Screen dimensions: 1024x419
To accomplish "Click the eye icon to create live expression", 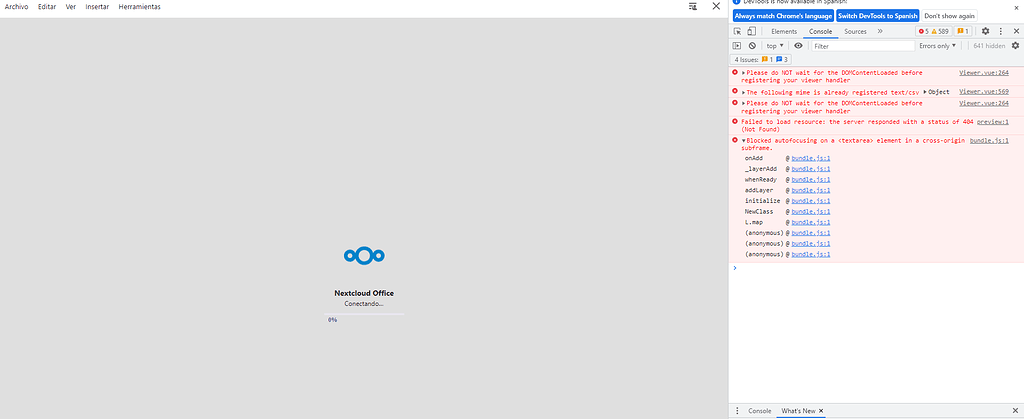I will pyautogui.click(x=798, y=46).
